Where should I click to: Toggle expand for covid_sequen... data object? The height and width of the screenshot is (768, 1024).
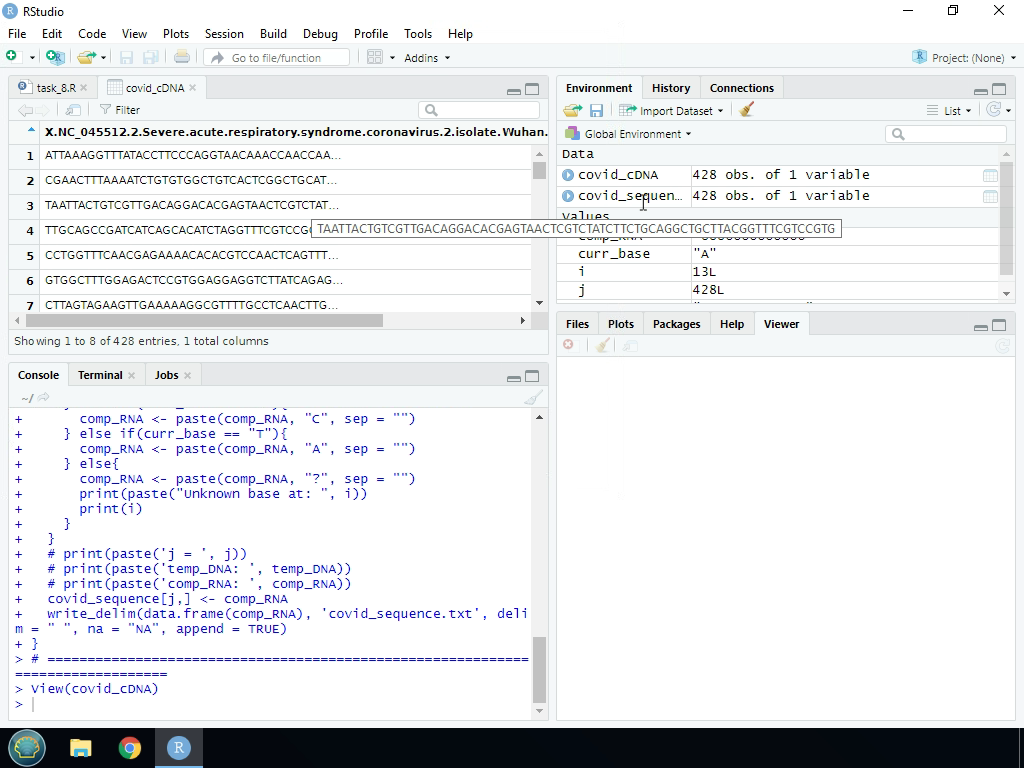[568, 196]
